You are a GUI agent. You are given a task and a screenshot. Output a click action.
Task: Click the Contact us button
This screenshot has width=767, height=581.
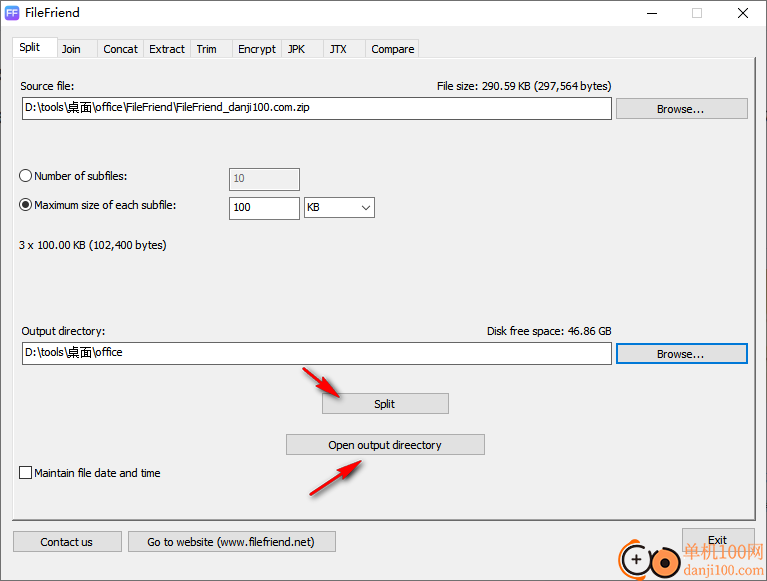(x=67, y=541)
